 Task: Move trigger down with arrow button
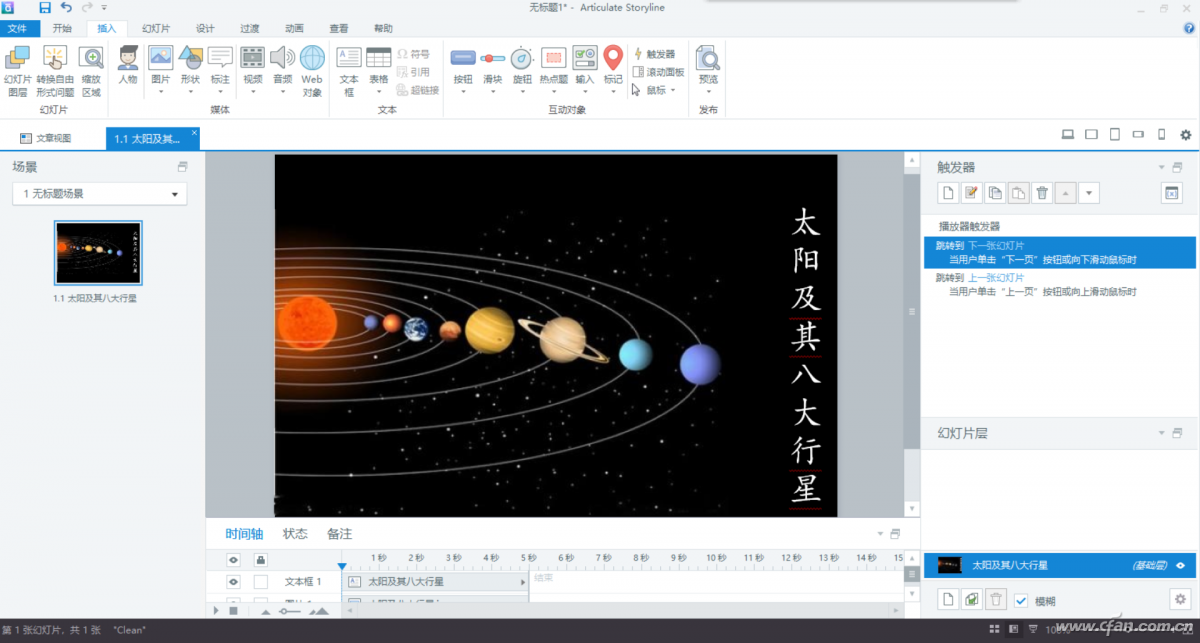coord(1089,193)
